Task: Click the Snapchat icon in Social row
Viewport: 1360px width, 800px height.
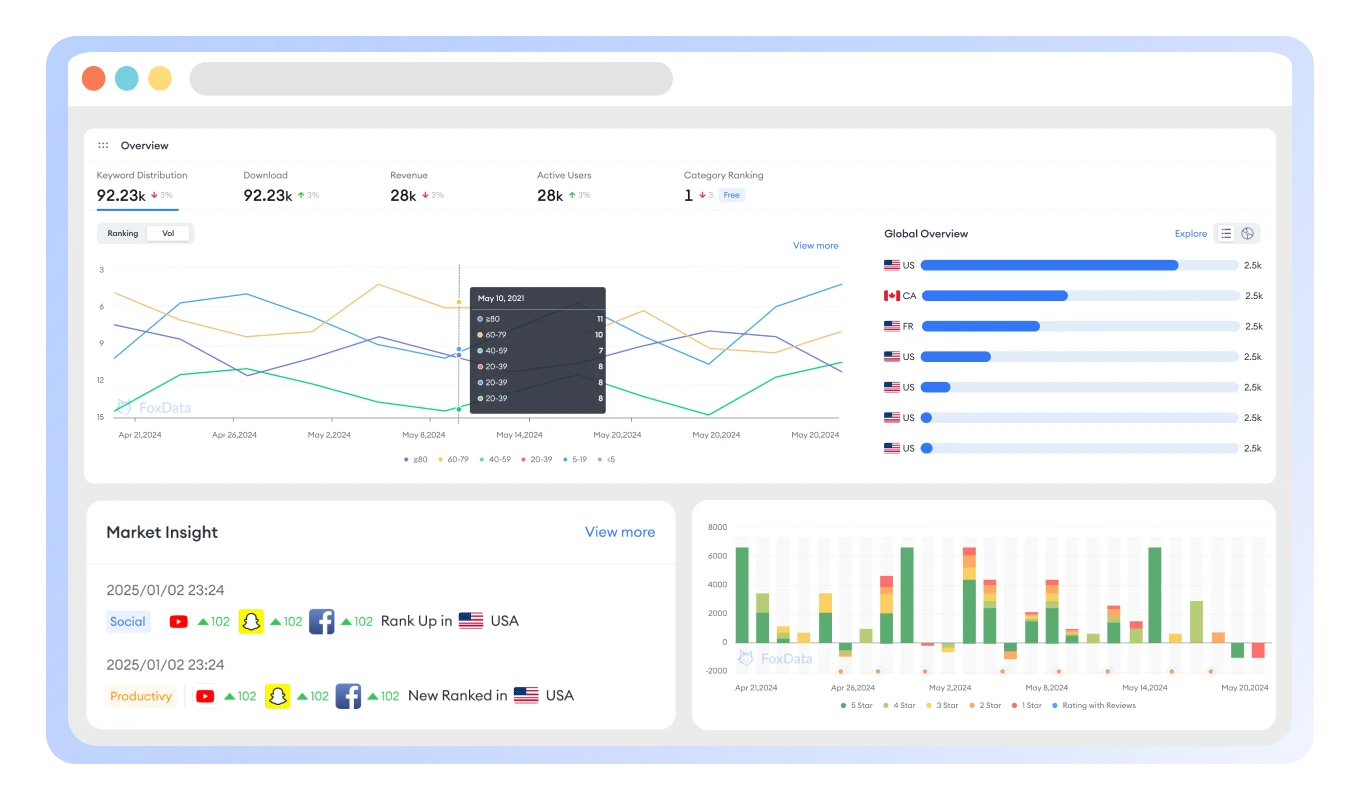Action: point(251,621)
